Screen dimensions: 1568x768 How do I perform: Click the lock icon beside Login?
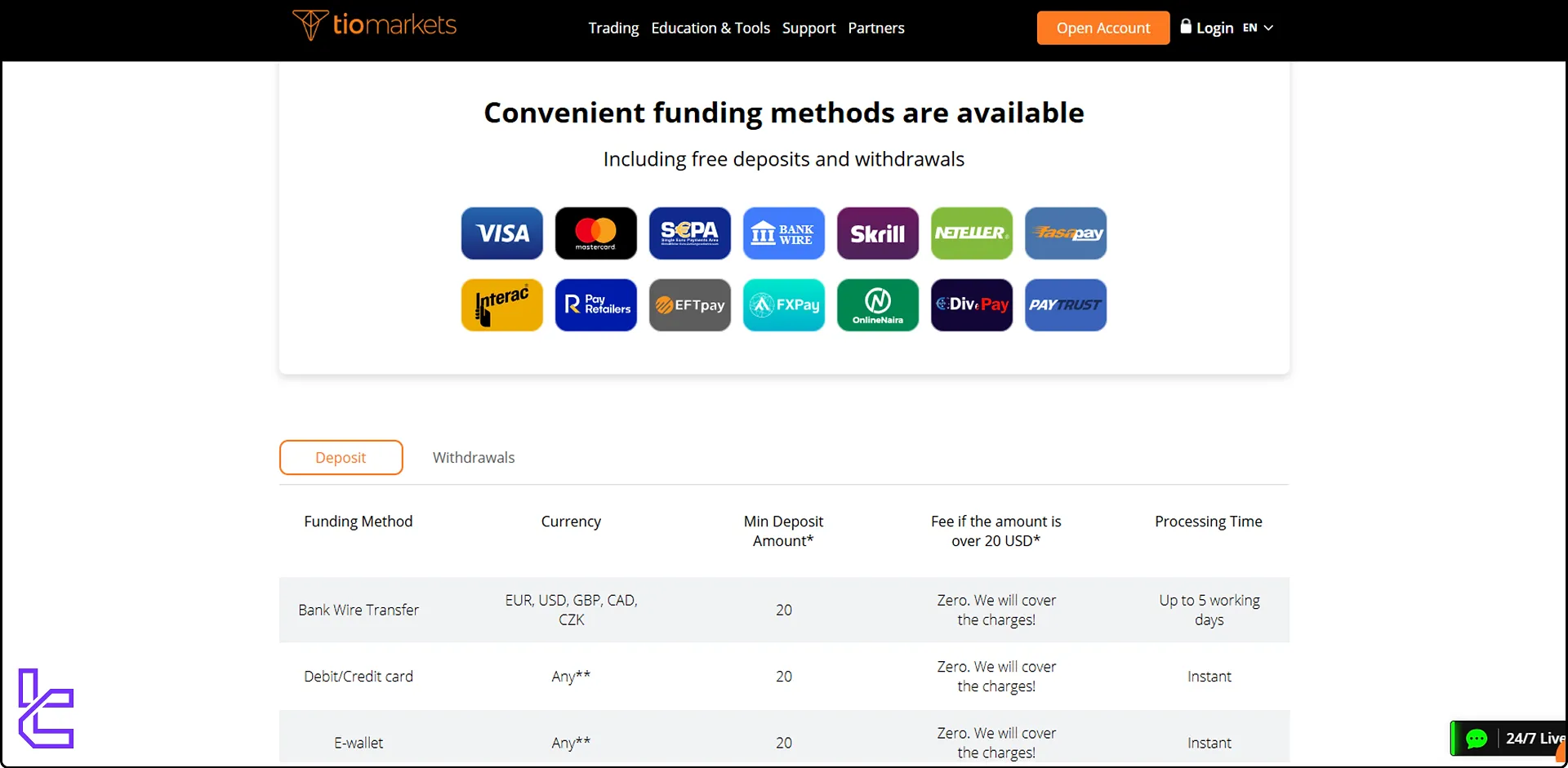coord(1186,26)
